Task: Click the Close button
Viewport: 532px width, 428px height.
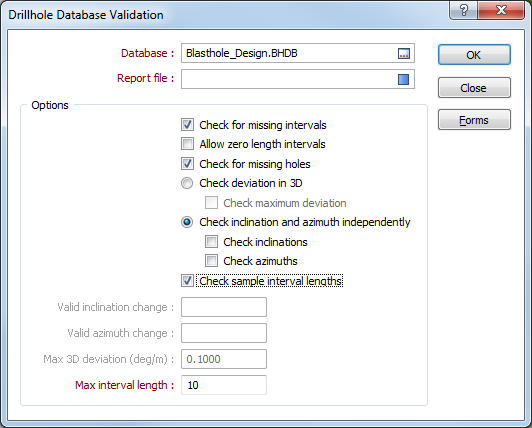Action: (474, 88)
